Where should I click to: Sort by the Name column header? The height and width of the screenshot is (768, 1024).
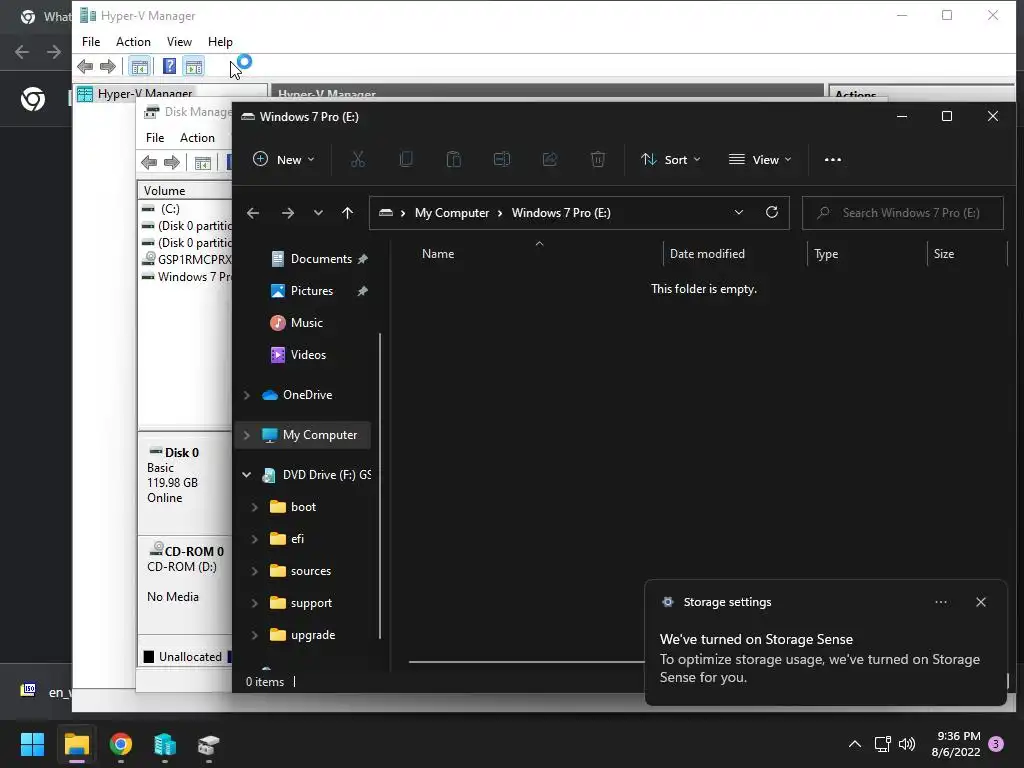tap(438, 254)
